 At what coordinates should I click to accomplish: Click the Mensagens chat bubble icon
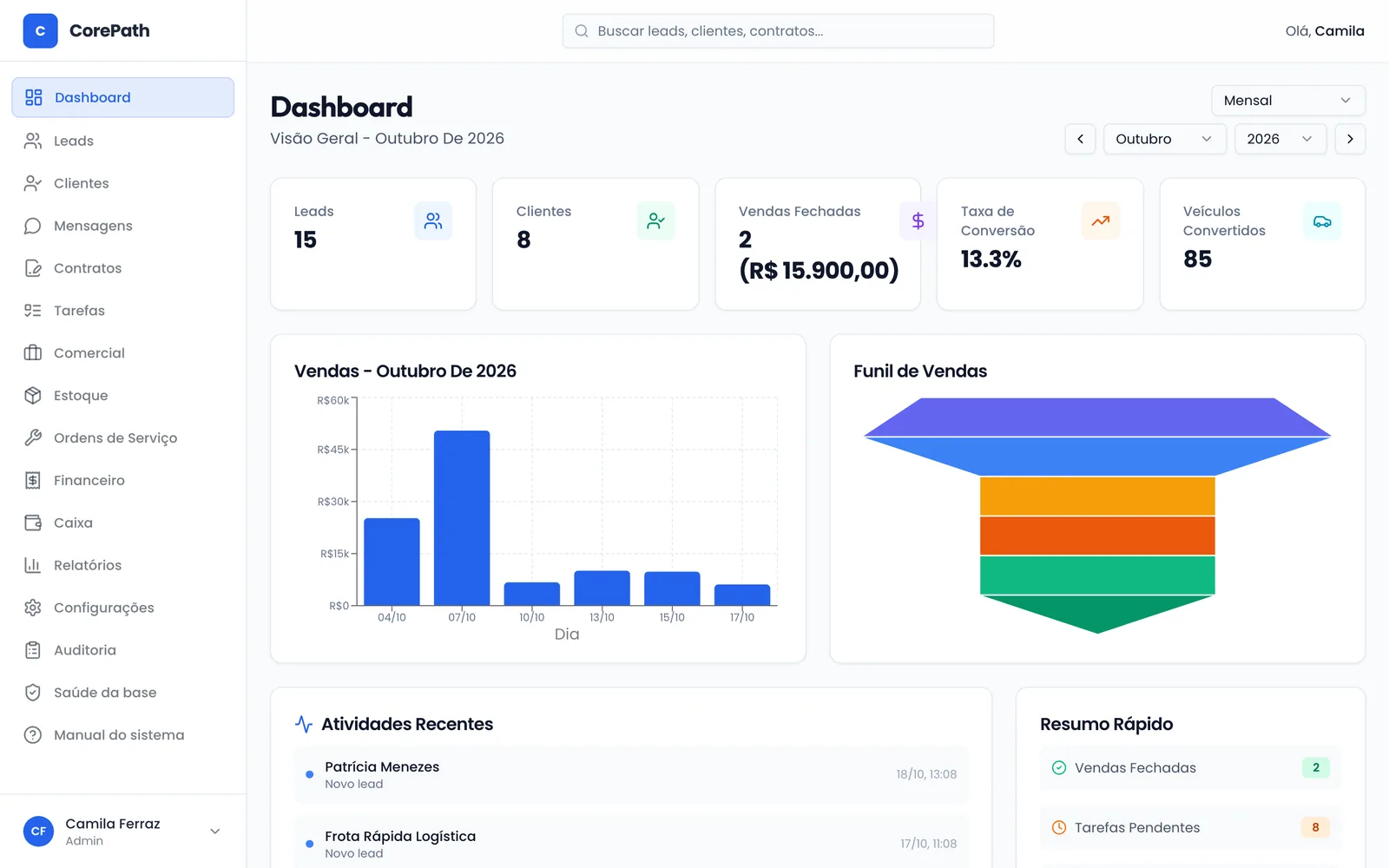(x=33, y=226)
